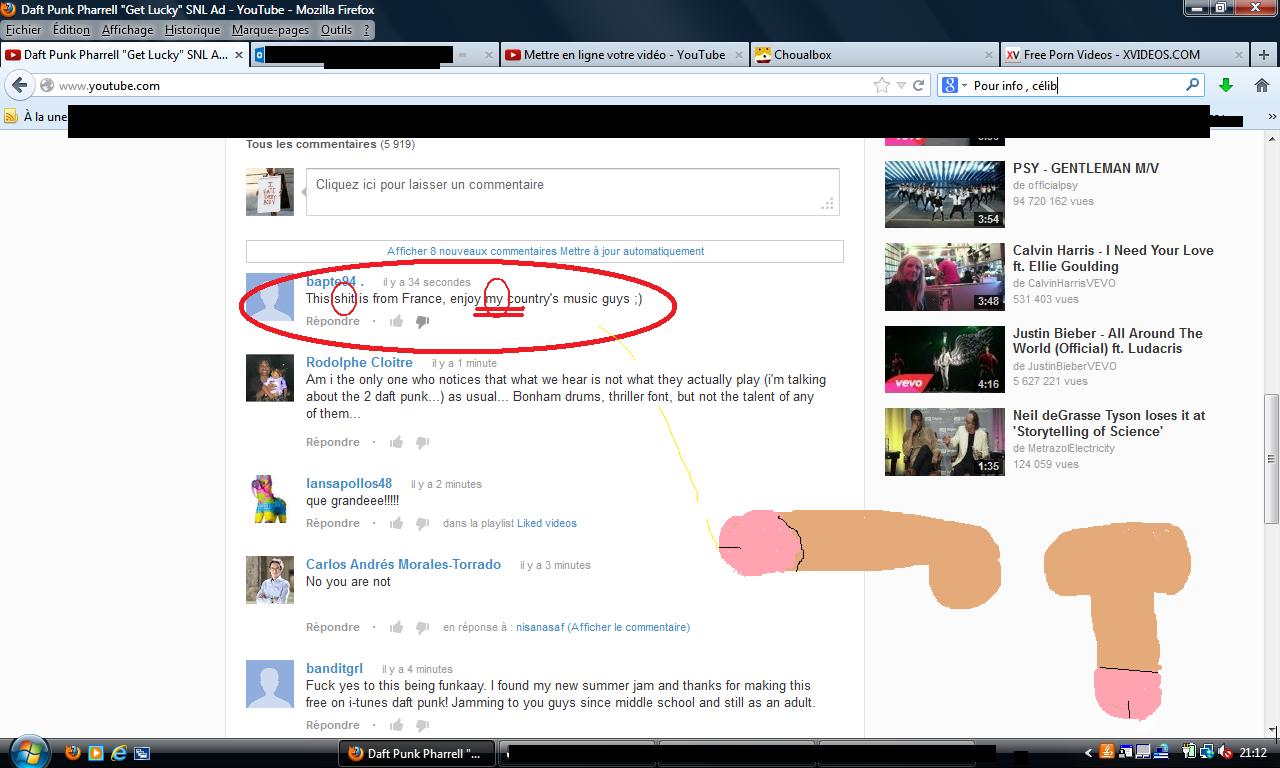Bookmark page with the star icon
Viewport: 1280px width, 768px height.
881,86
